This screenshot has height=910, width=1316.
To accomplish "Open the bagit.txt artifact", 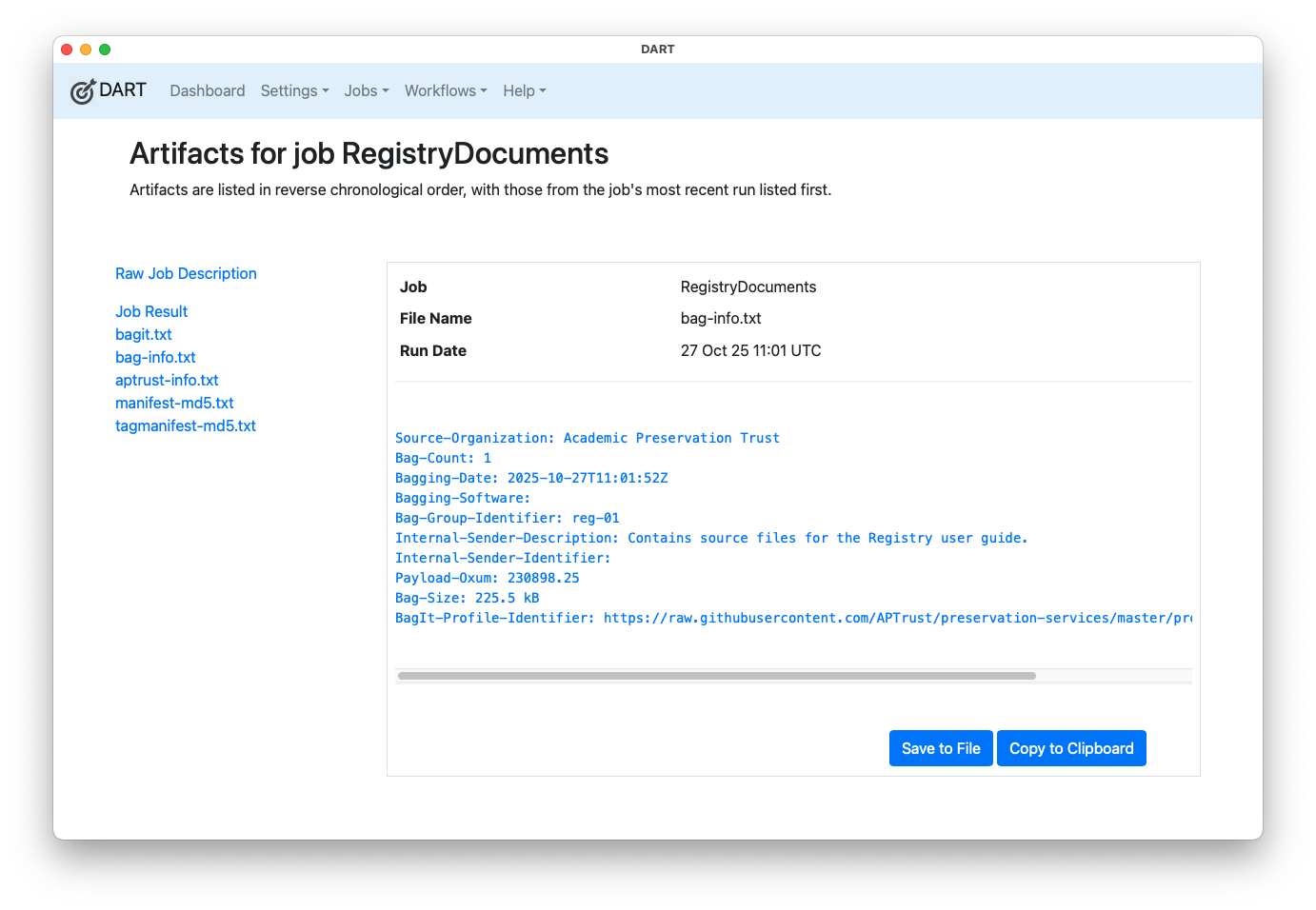I will point(143,334).
